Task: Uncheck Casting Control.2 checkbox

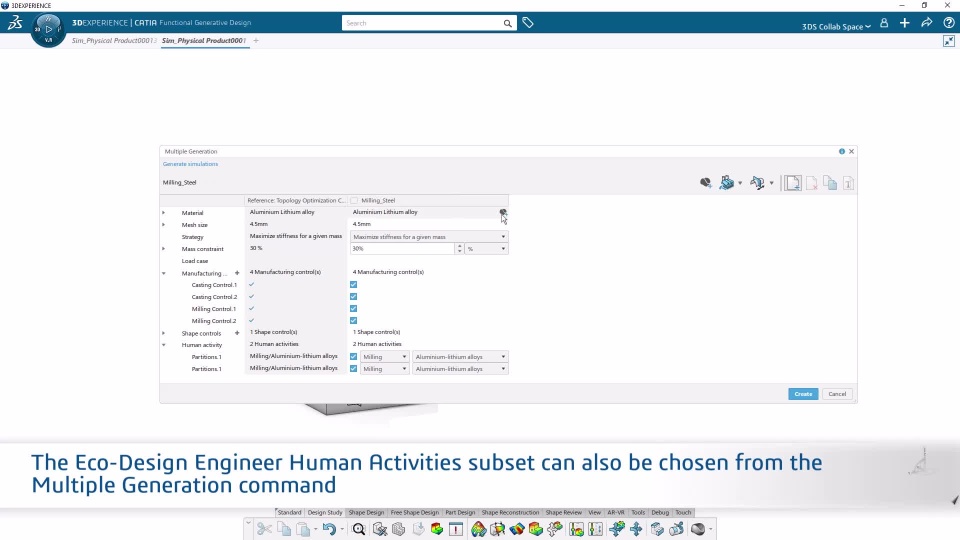Action: click(353, 296)
